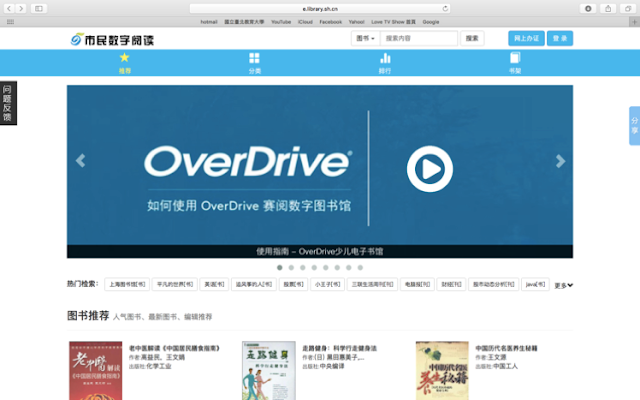
Task: Toggle the Safari sidebar button
Action: coord(39,8)
